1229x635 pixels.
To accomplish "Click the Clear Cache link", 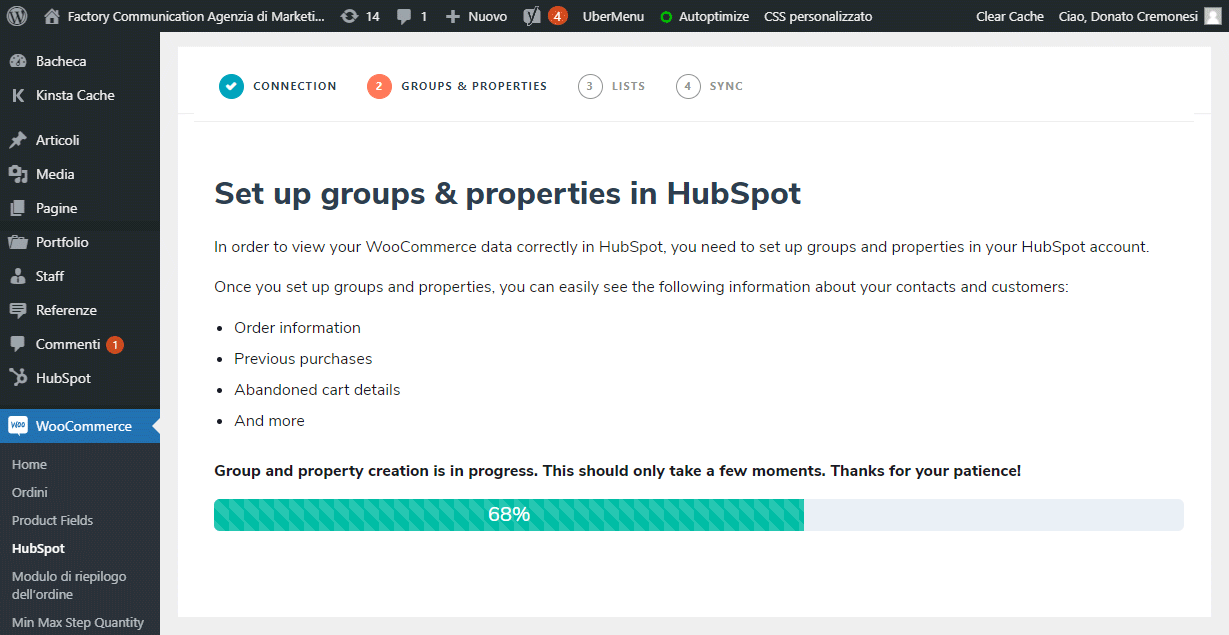I will (x=1010, y=16).
